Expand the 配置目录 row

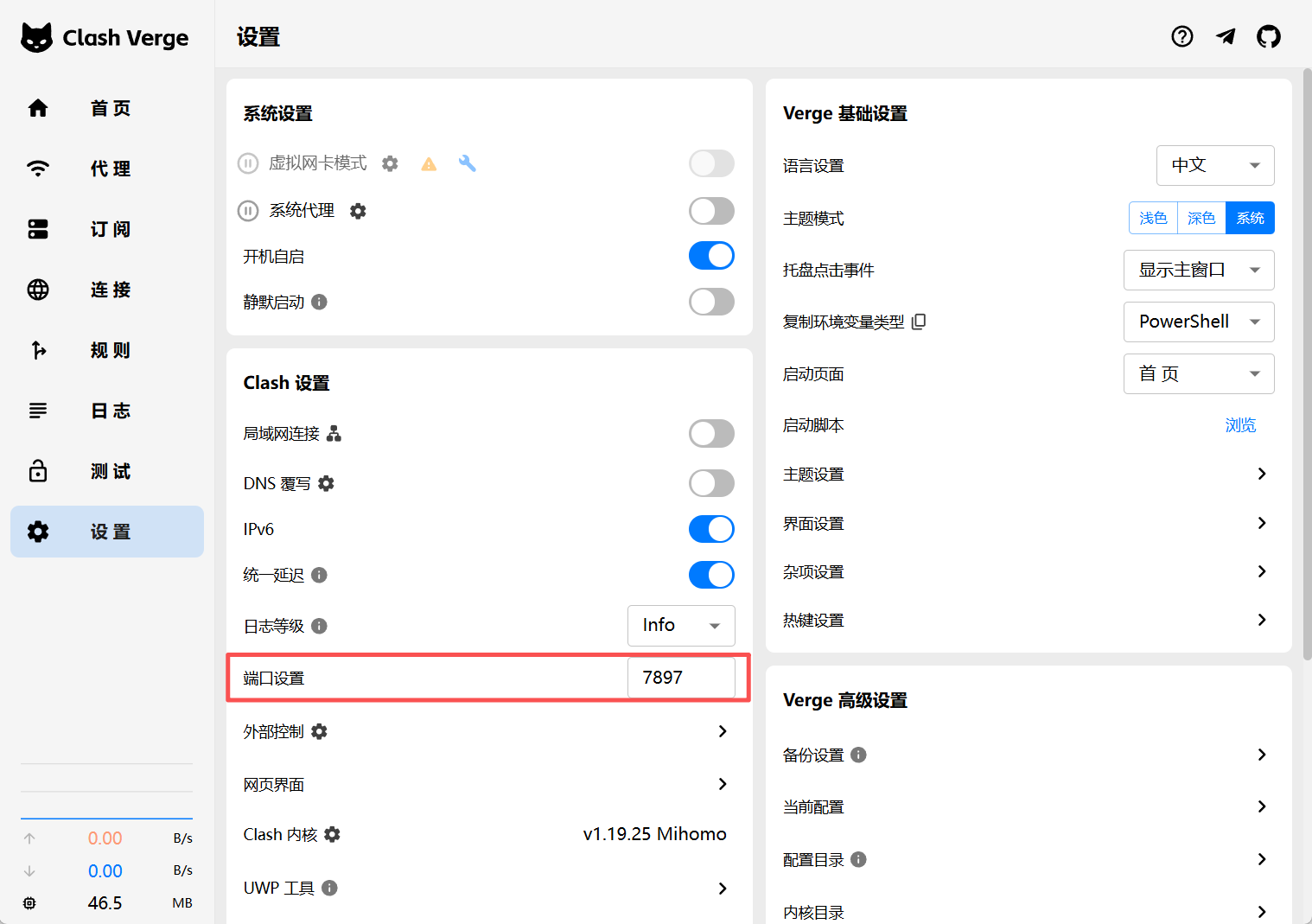(x=1028, y=859)
